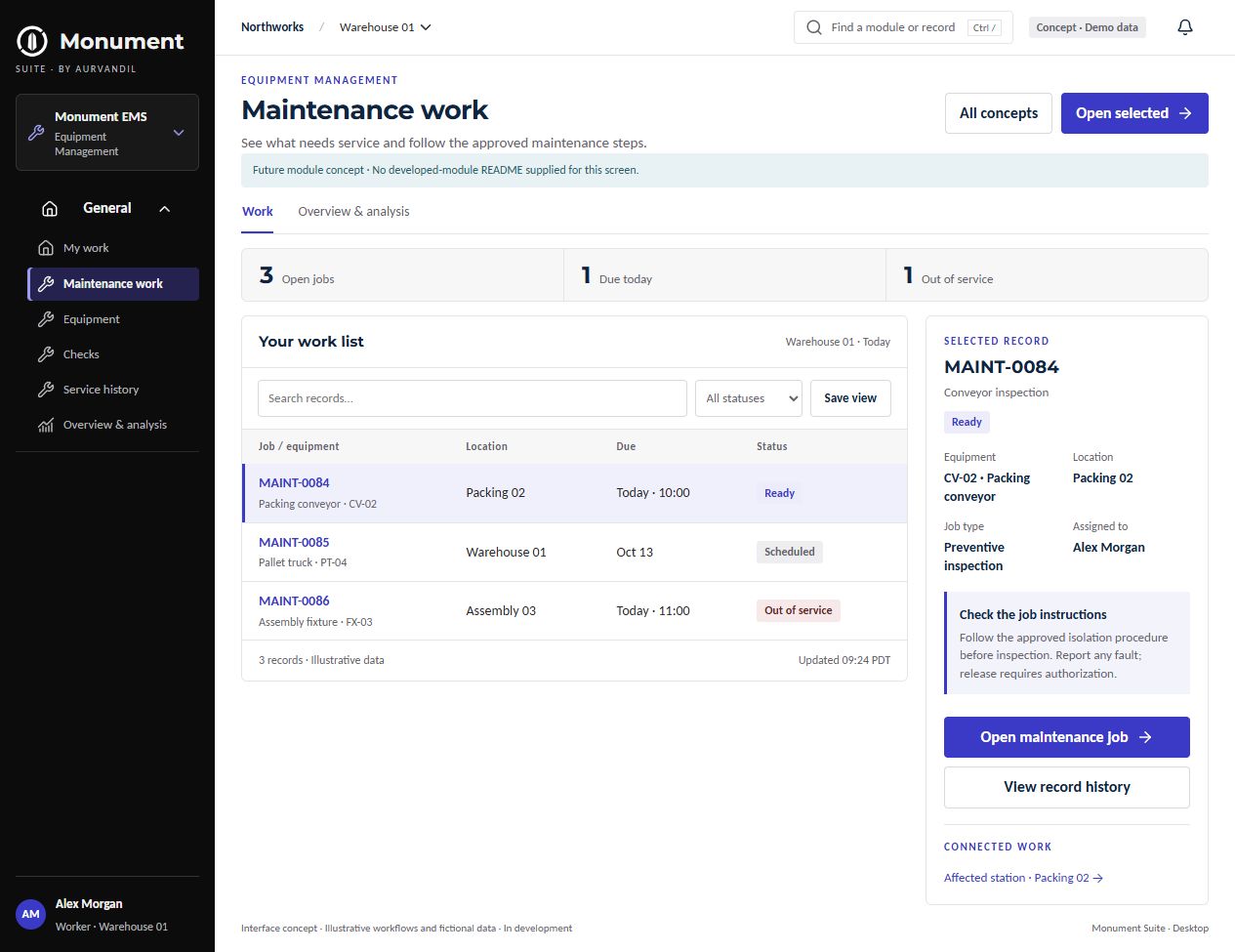Click Pallet truck · PT-04 text
This screenshot has height=952, width=1235.
point(303,562)
